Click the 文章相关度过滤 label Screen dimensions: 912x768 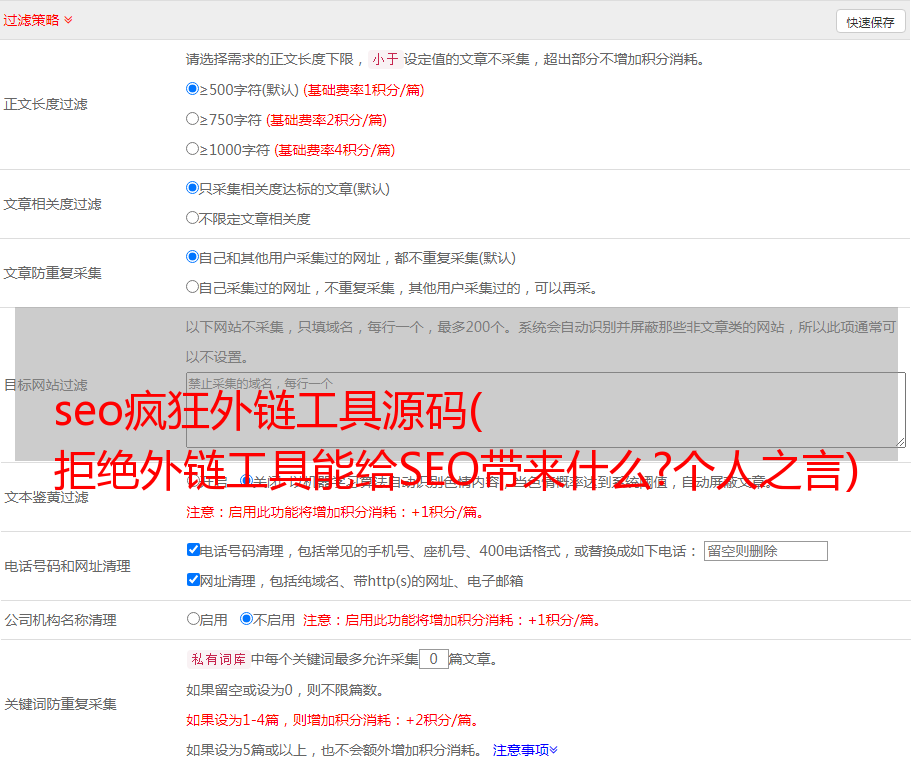pos(52,204)
